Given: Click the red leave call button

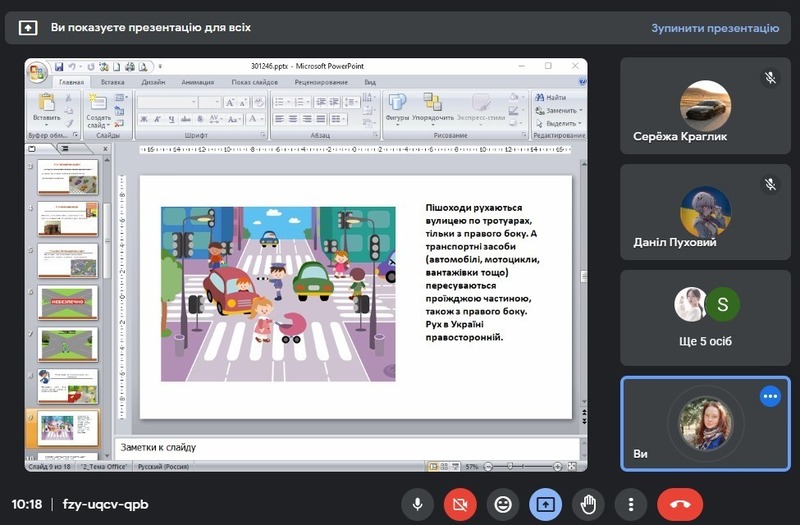Looking at the screenshot, I should 680,504.
